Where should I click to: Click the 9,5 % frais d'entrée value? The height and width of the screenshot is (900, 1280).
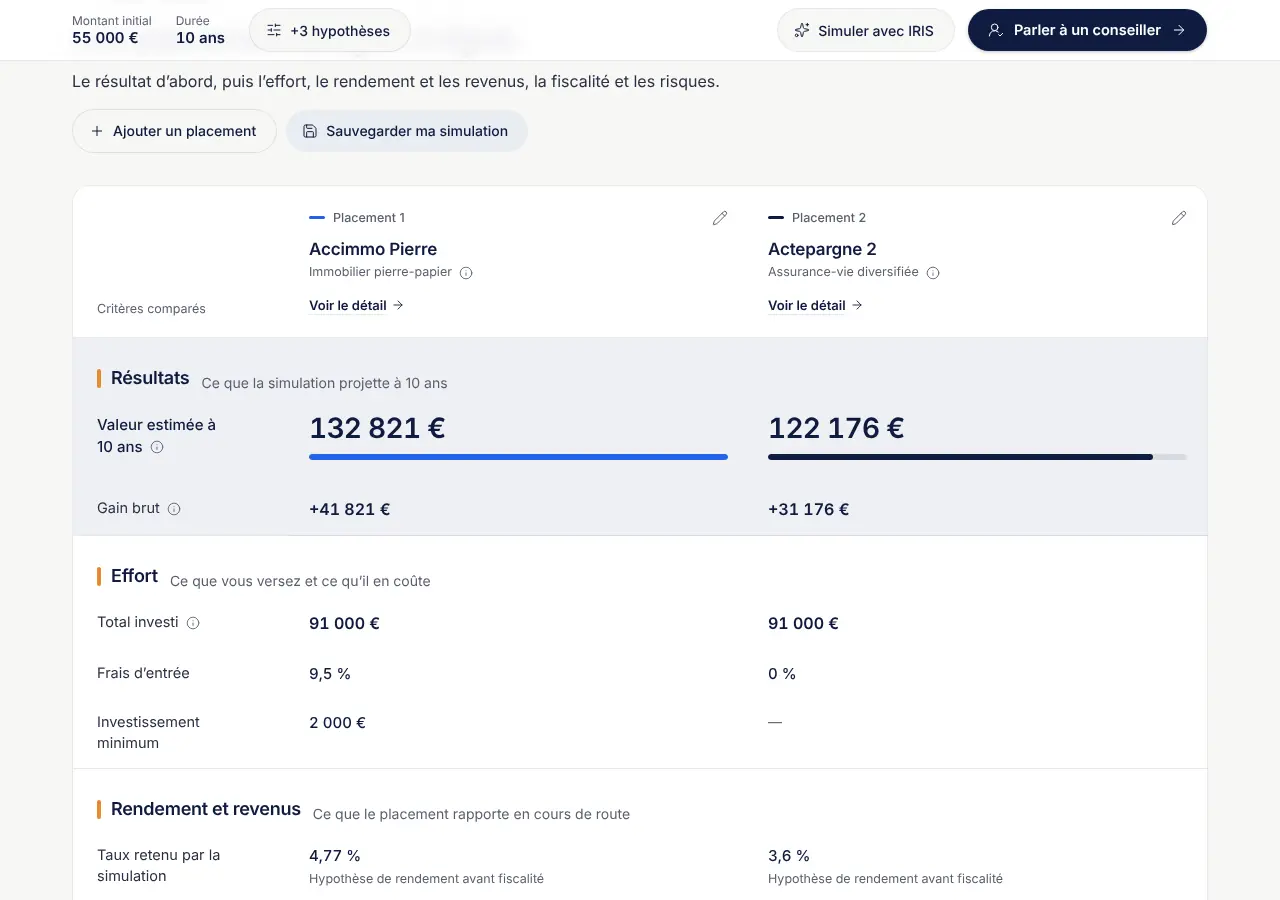point(330,674)
